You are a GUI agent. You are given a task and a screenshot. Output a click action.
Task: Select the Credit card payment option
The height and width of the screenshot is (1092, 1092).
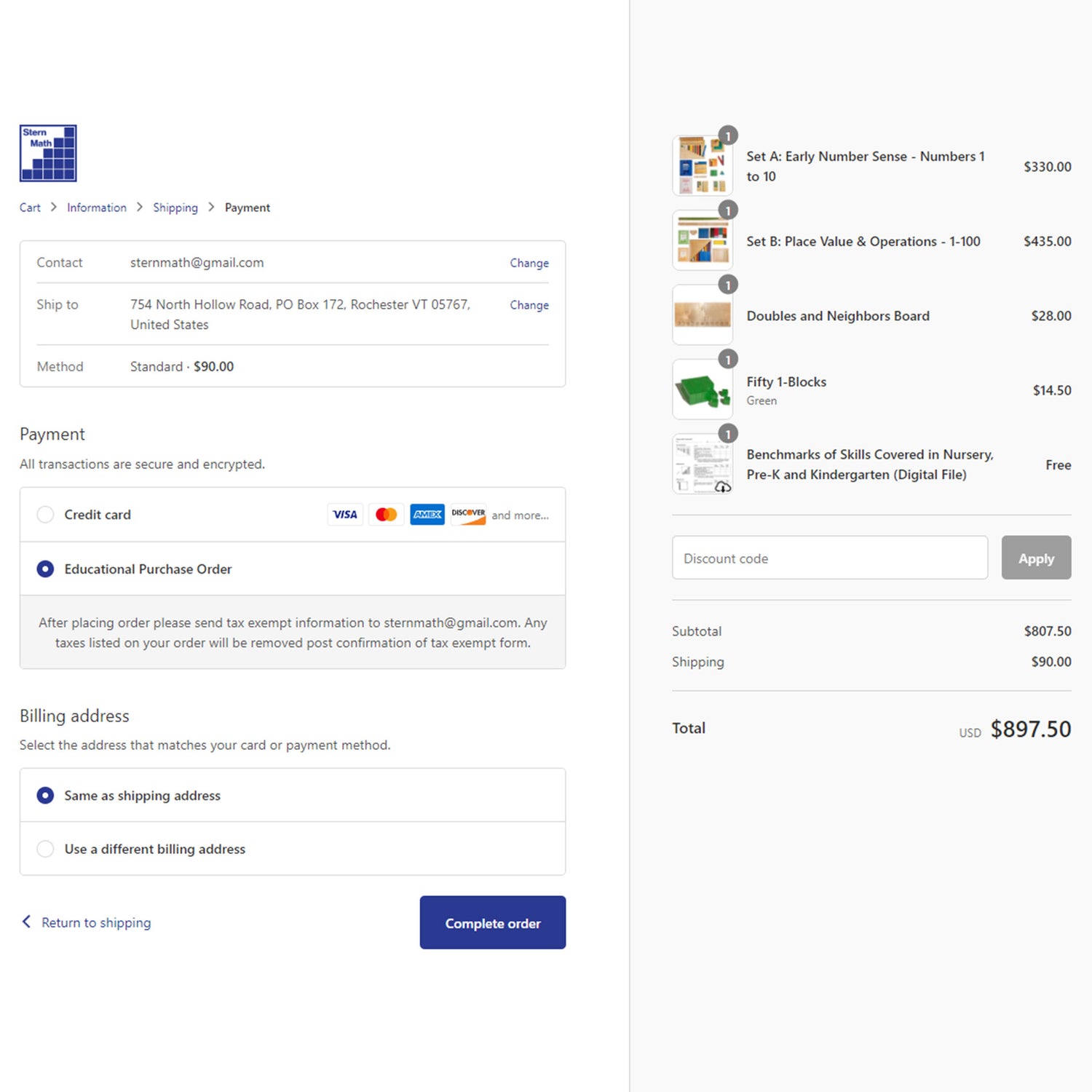45,515
